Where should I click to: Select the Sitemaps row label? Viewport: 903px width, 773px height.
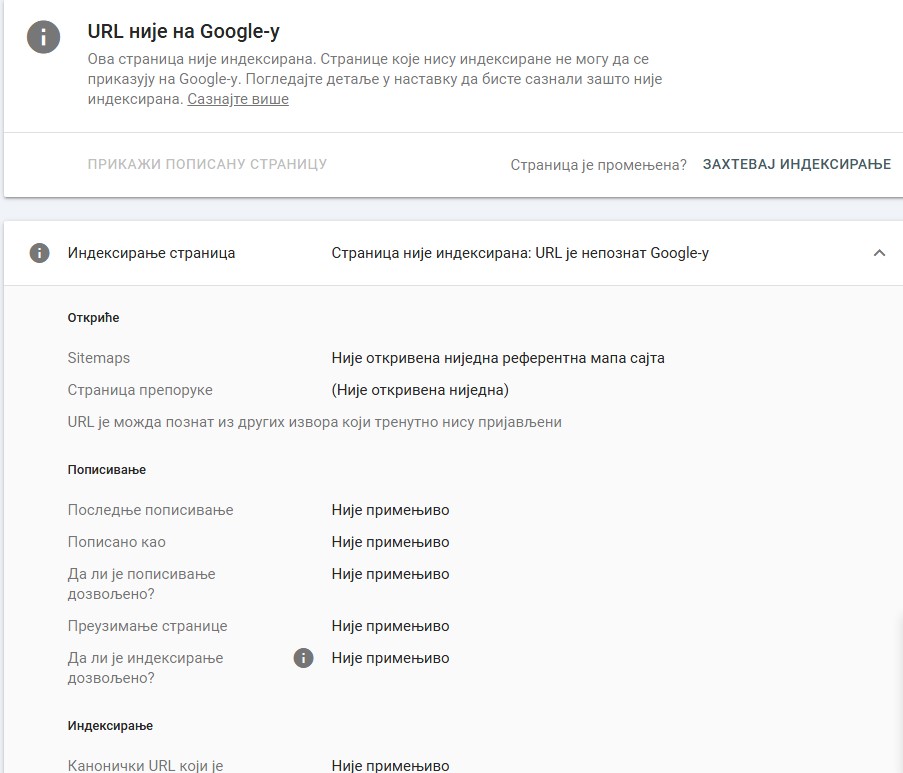[98, 358]
